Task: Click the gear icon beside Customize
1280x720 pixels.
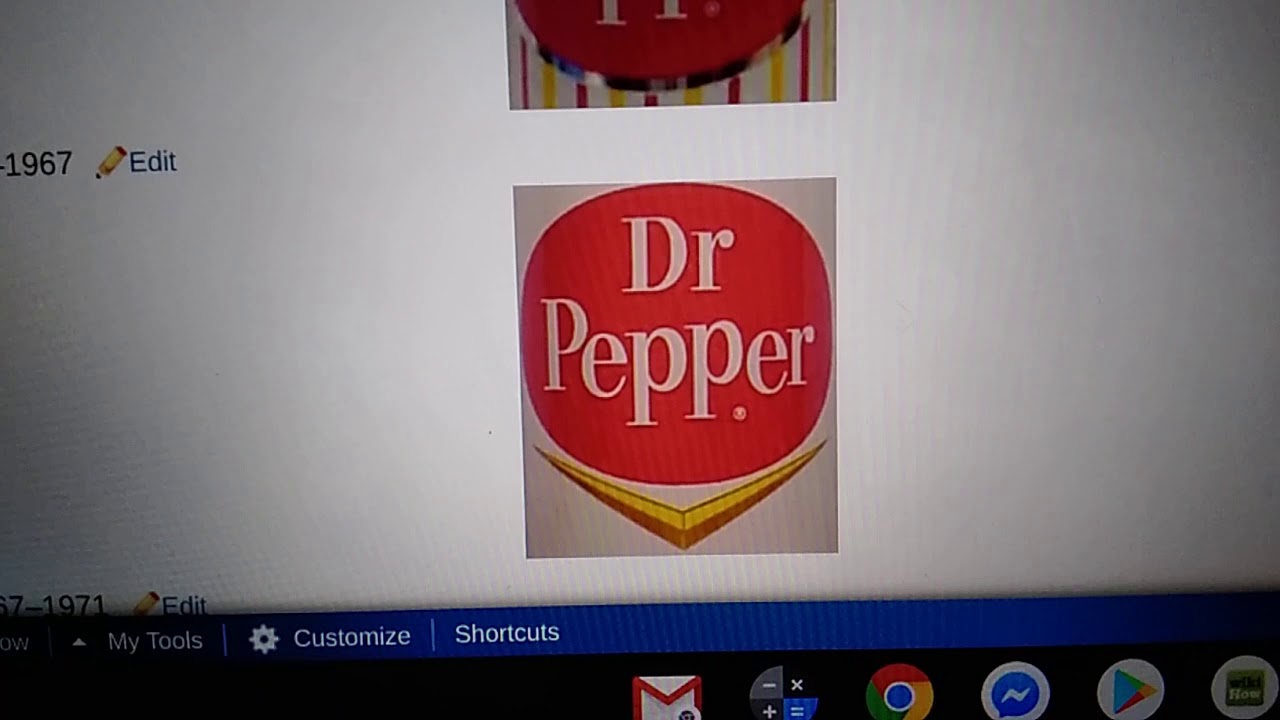Action: tap(264, 639)
